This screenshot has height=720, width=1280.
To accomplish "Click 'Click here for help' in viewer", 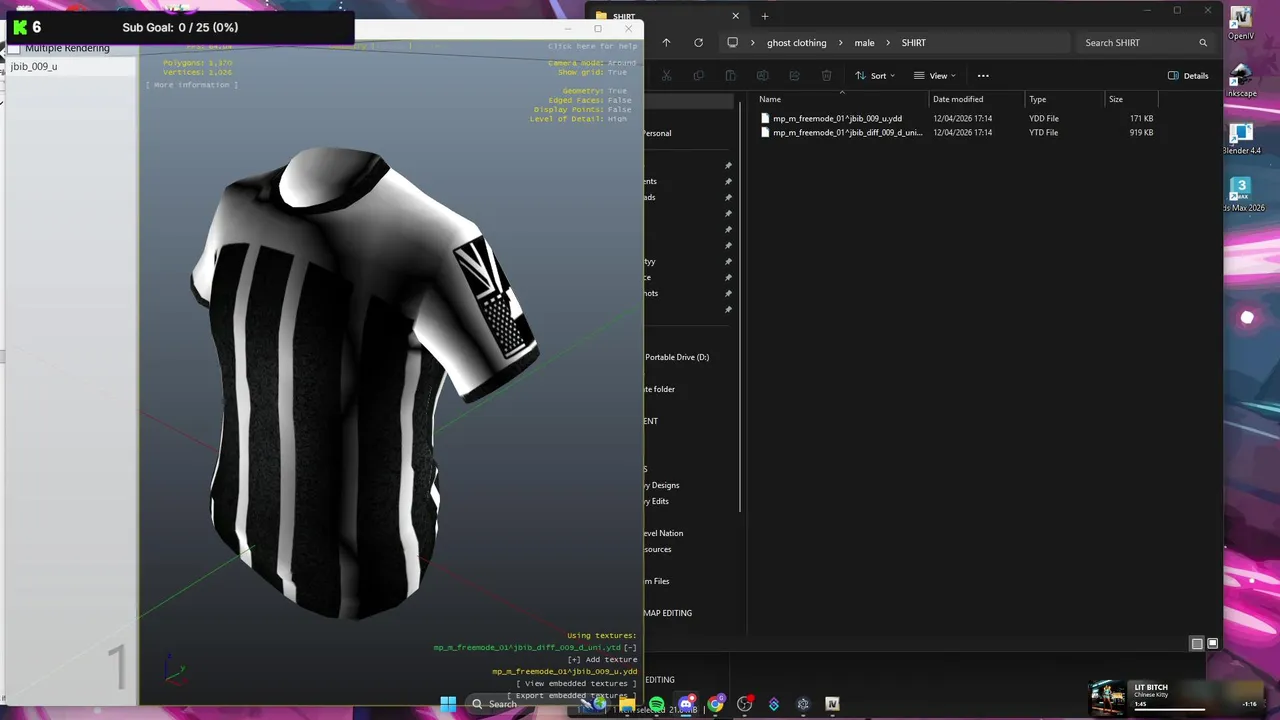I will point(592,46).
